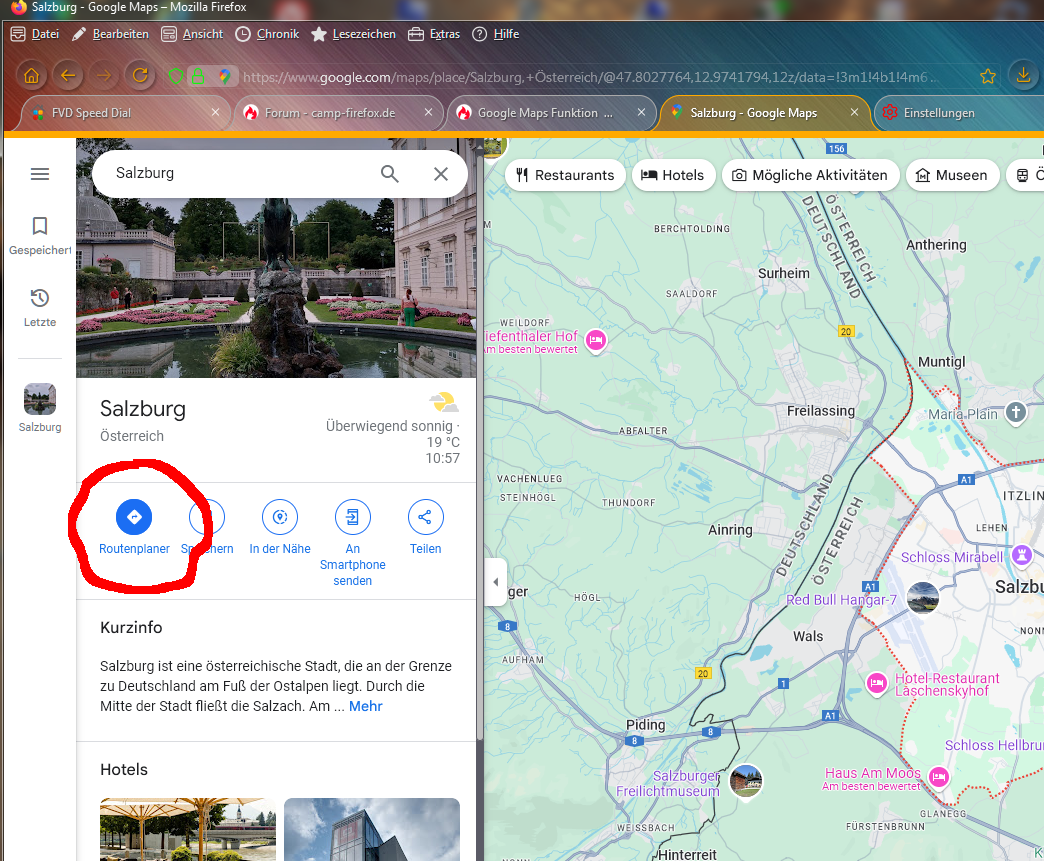Open the weather icon for Salzburg
Screen dimensions: 1044x861
click(444, 402)
